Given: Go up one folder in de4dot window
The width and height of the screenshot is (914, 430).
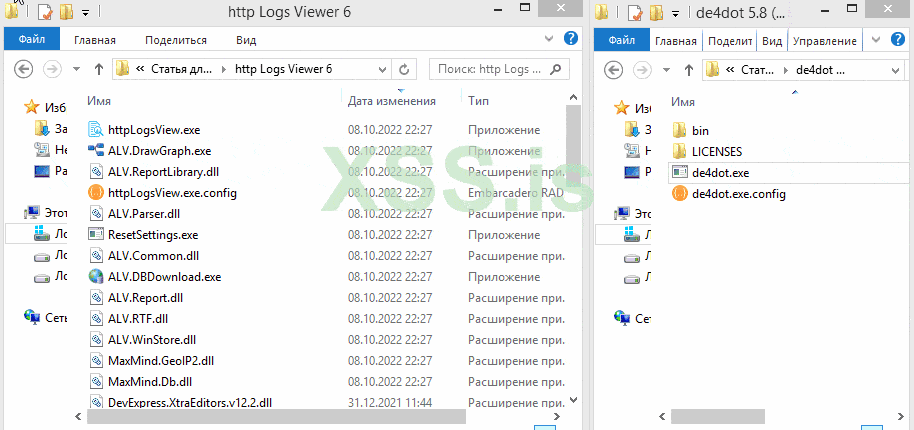Looking at the screenshot, I should [688, 70].
